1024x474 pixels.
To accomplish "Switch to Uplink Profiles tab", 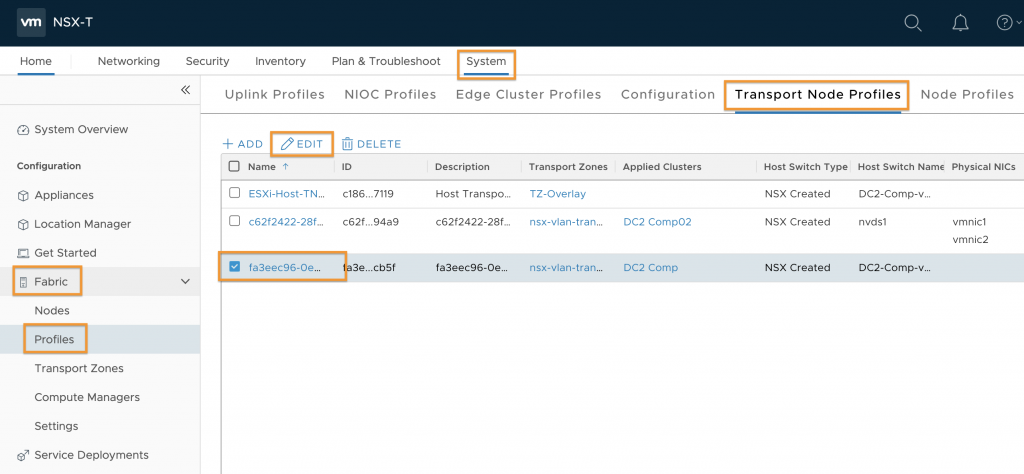I will coord(274,95).
